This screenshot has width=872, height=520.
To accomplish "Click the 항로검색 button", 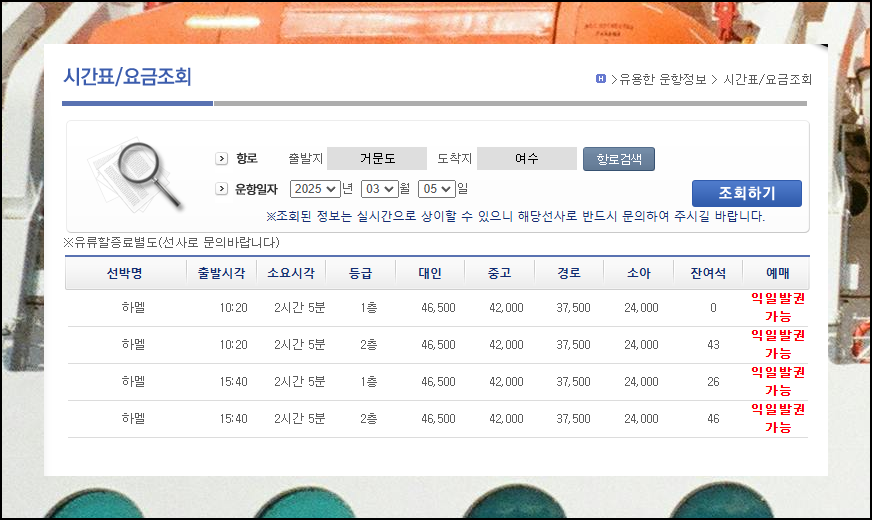I will click(618, 159).
